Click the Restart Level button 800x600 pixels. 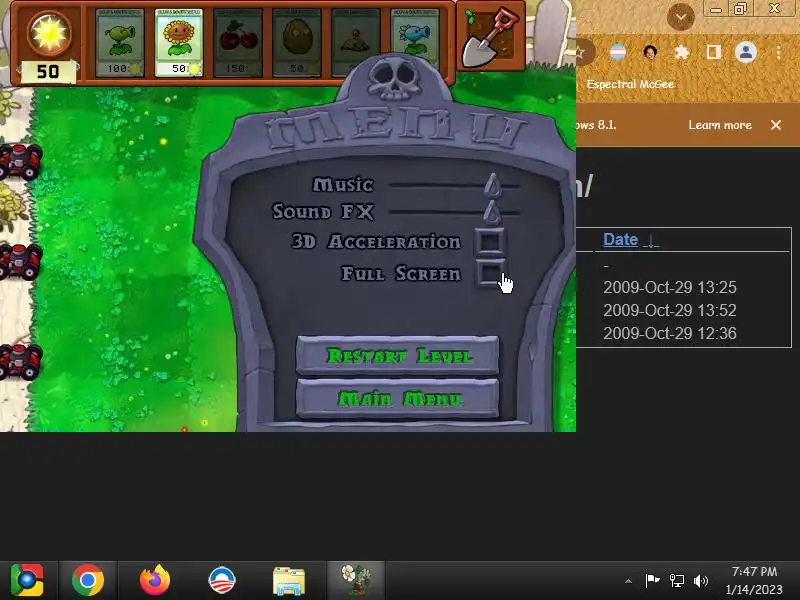[x=397, y=355]
